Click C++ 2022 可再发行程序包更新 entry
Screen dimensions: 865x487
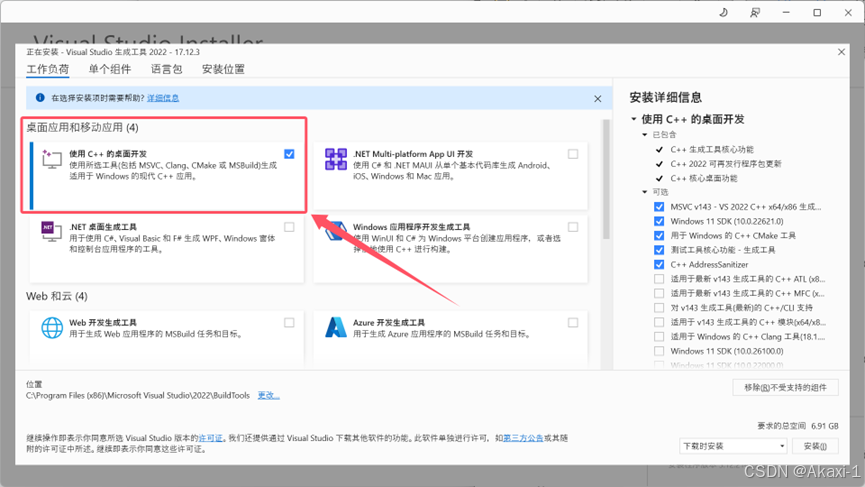[726, 164]
